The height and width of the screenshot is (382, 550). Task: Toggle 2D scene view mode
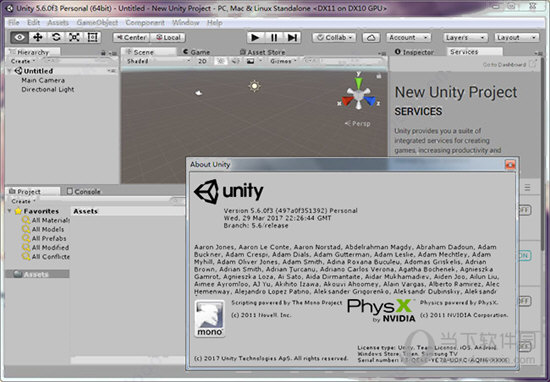[202, 61]
